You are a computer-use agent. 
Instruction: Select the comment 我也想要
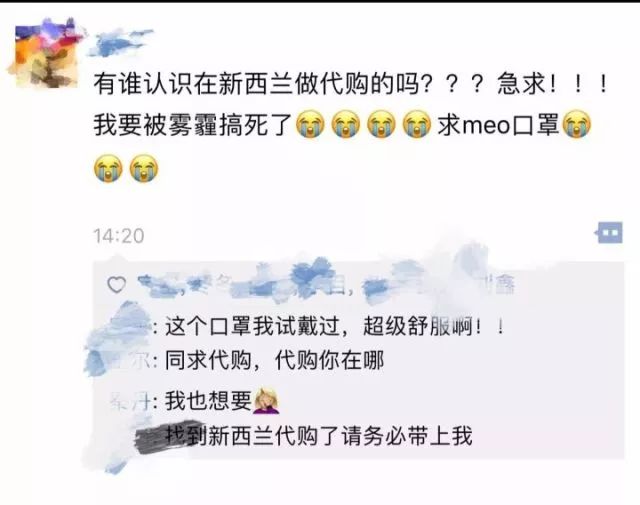208,401
